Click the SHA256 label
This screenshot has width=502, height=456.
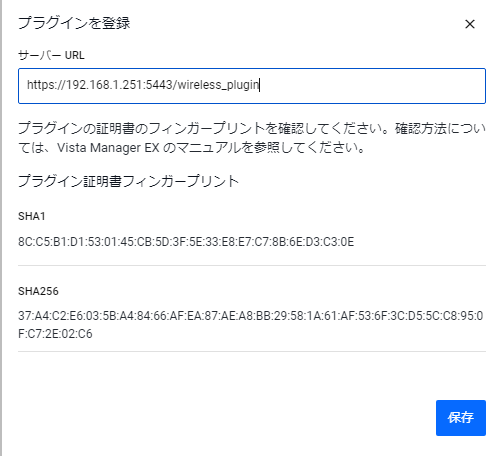coord(38,291)
